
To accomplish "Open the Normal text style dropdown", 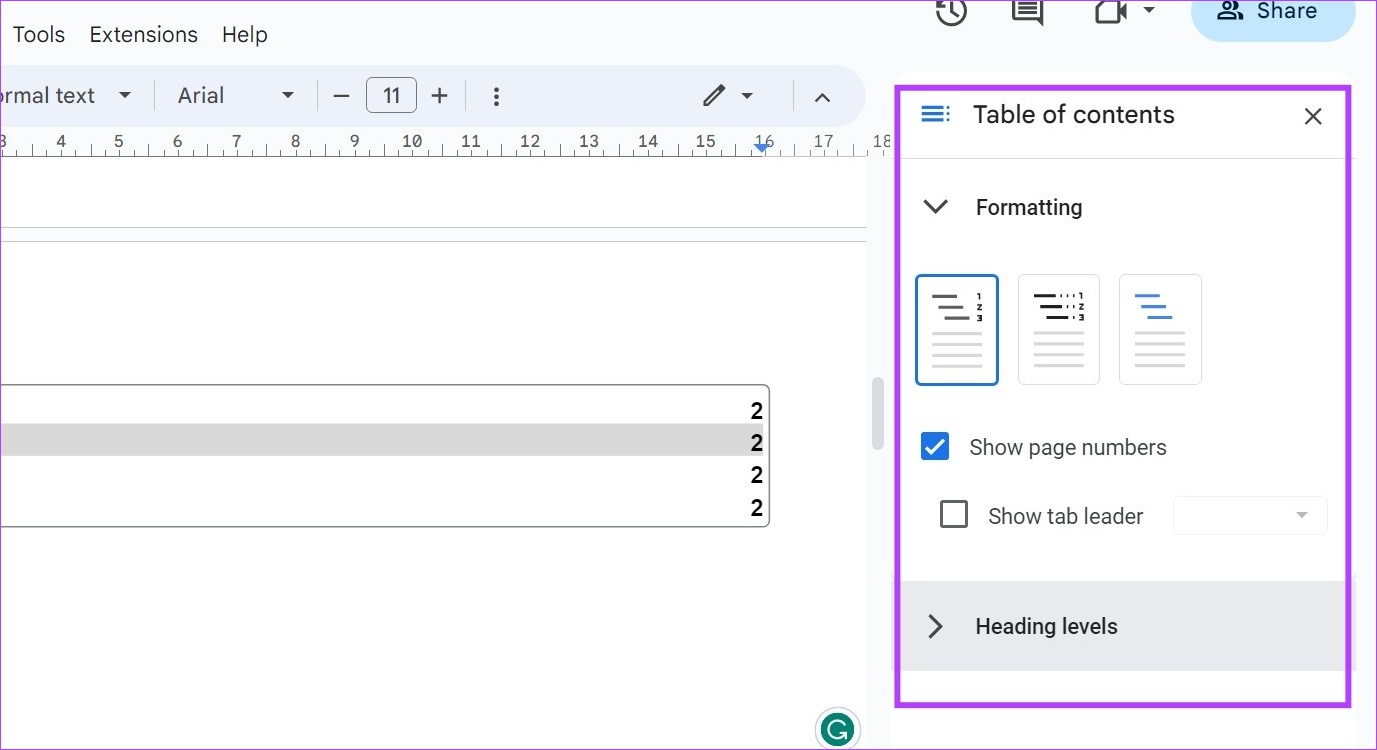I will tap(66, 96).
